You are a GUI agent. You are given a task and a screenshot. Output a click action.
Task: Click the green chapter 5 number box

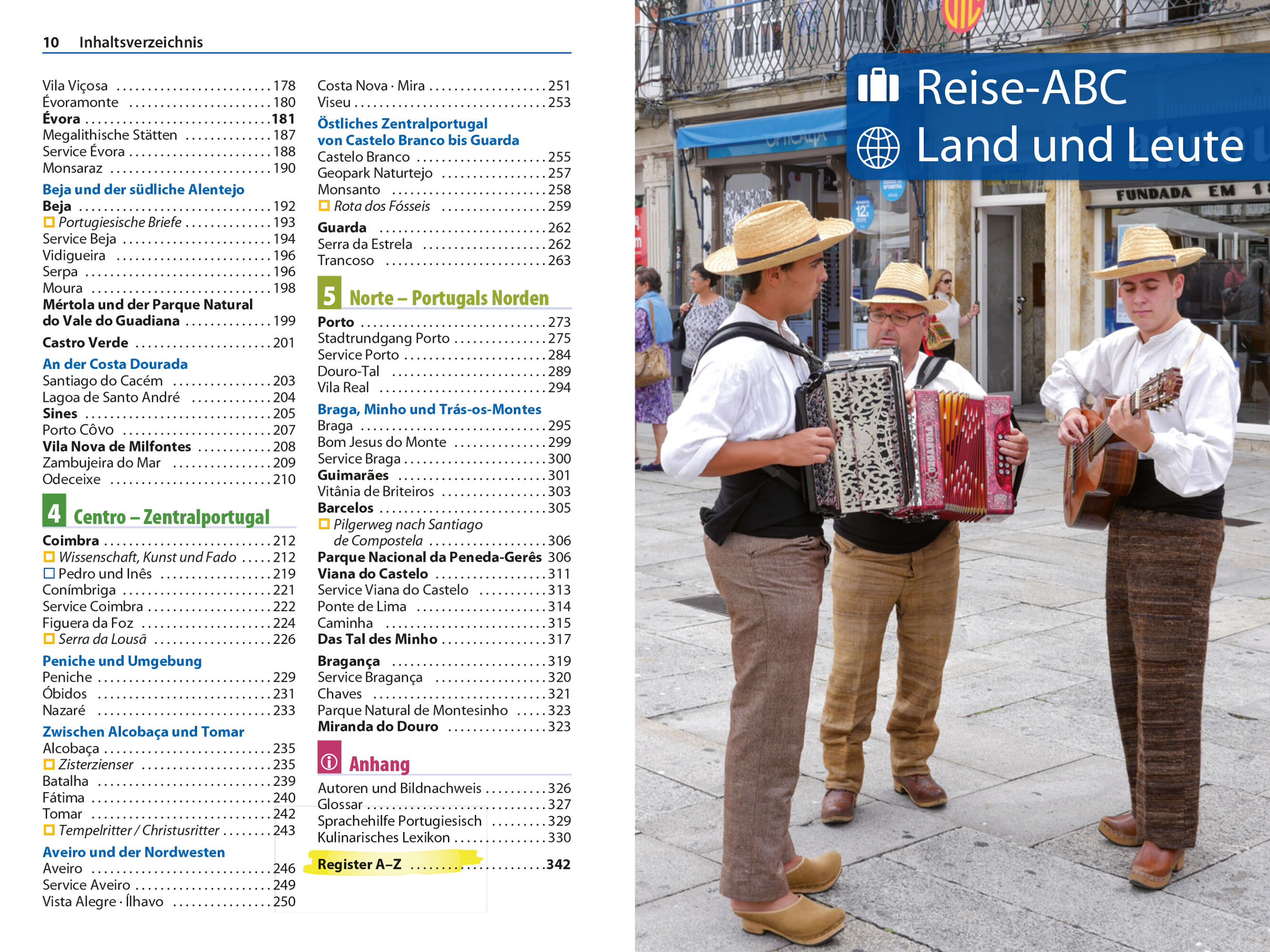tap(329, 293)
